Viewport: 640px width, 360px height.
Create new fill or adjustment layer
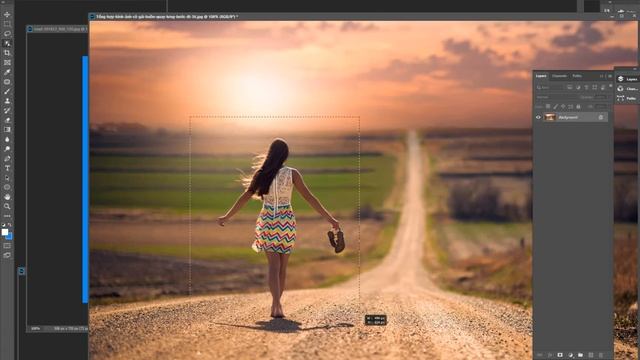pos(571,355)
